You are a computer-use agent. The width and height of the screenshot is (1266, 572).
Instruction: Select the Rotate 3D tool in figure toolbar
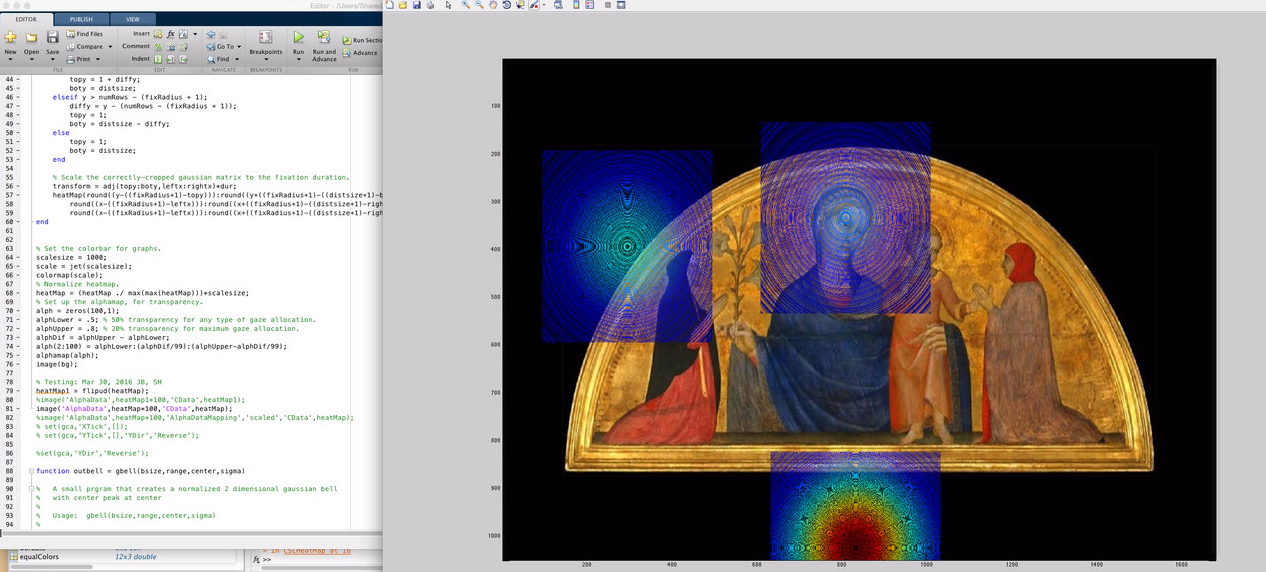pos(507,5)
